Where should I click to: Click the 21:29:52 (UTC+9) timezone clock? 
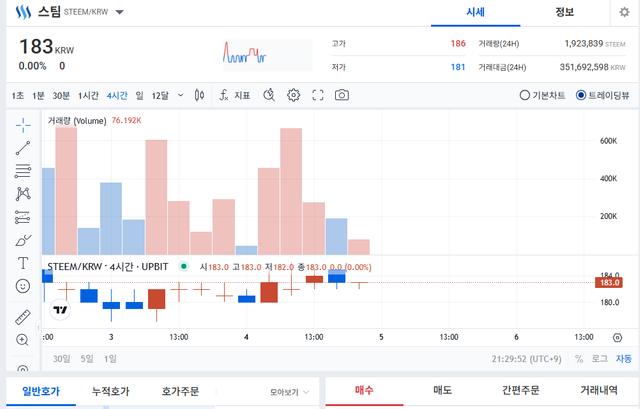(527, 359)
